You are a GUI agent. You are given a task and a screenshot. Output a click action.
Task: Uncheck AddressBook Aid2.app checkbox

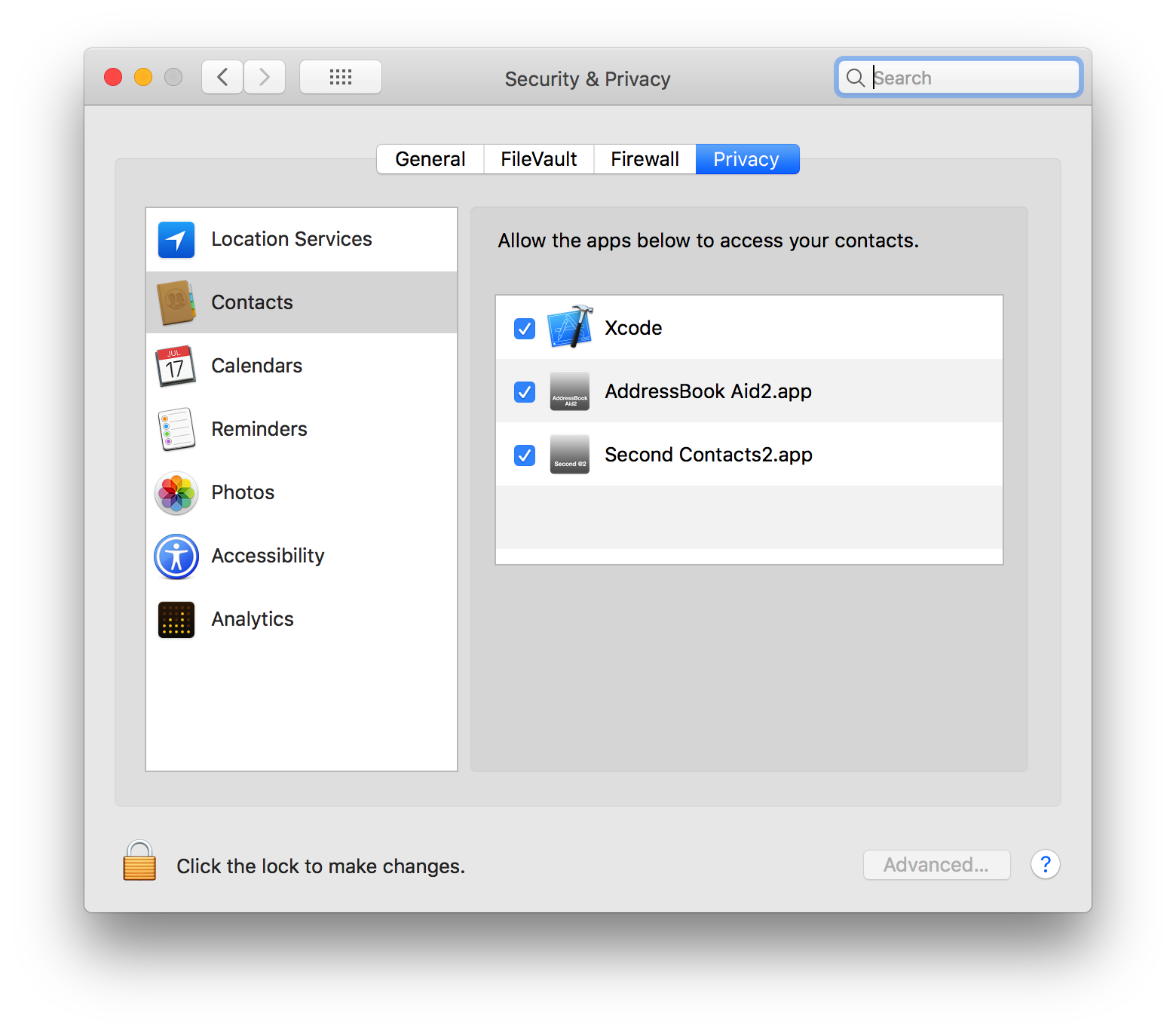(525, 392)
